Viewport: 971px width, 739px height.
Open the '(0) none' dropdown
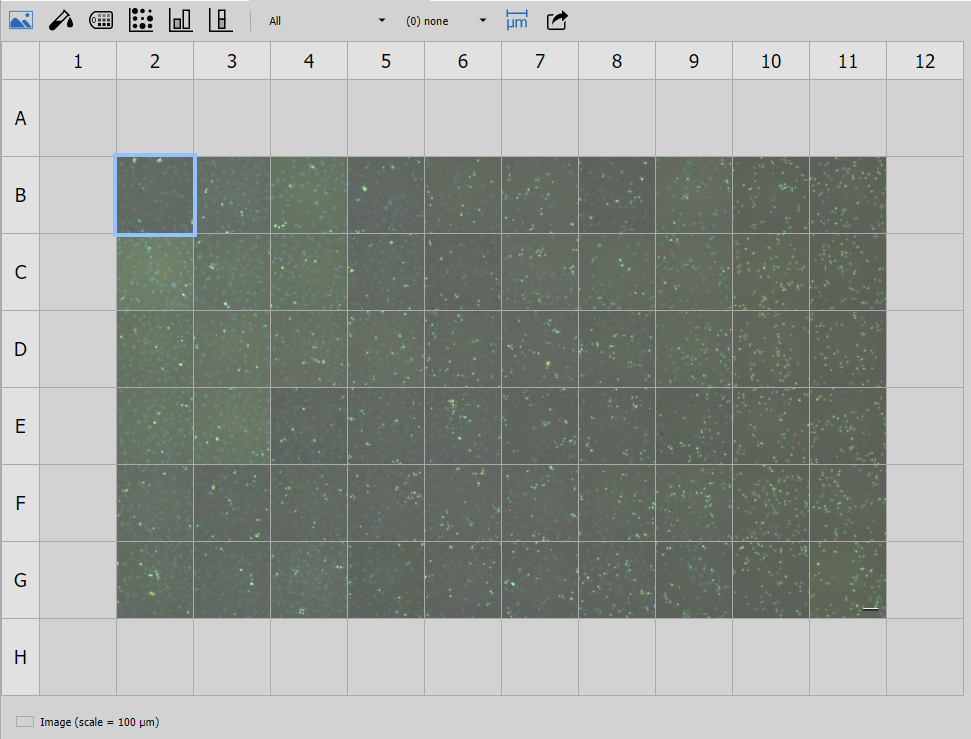446,21
